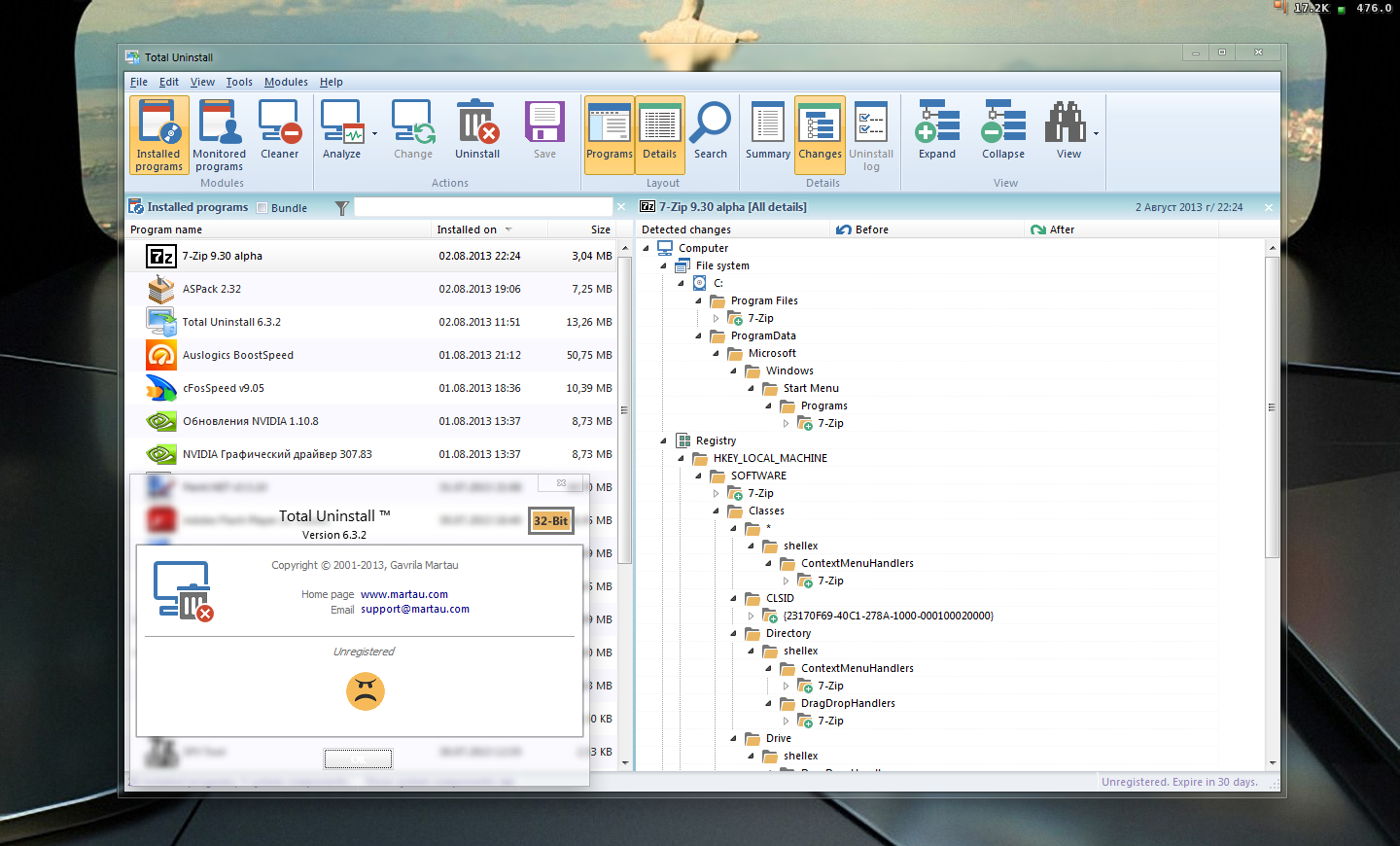1400x846 pixels.
Task: Open the Help menu
Action: pyautogui.click(x=332, y=82)
